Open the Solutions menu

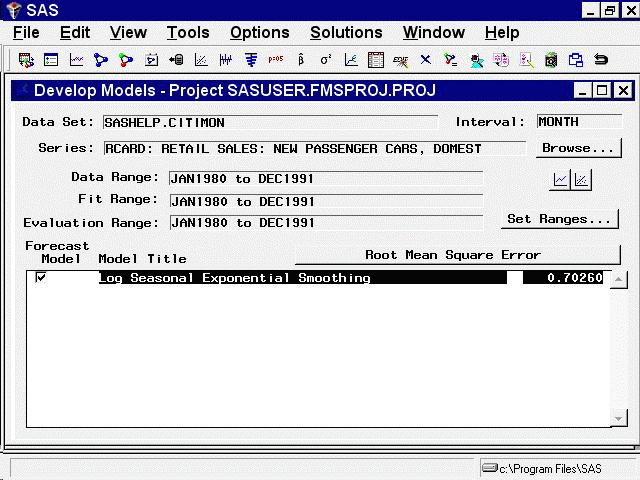click(346, 33)
